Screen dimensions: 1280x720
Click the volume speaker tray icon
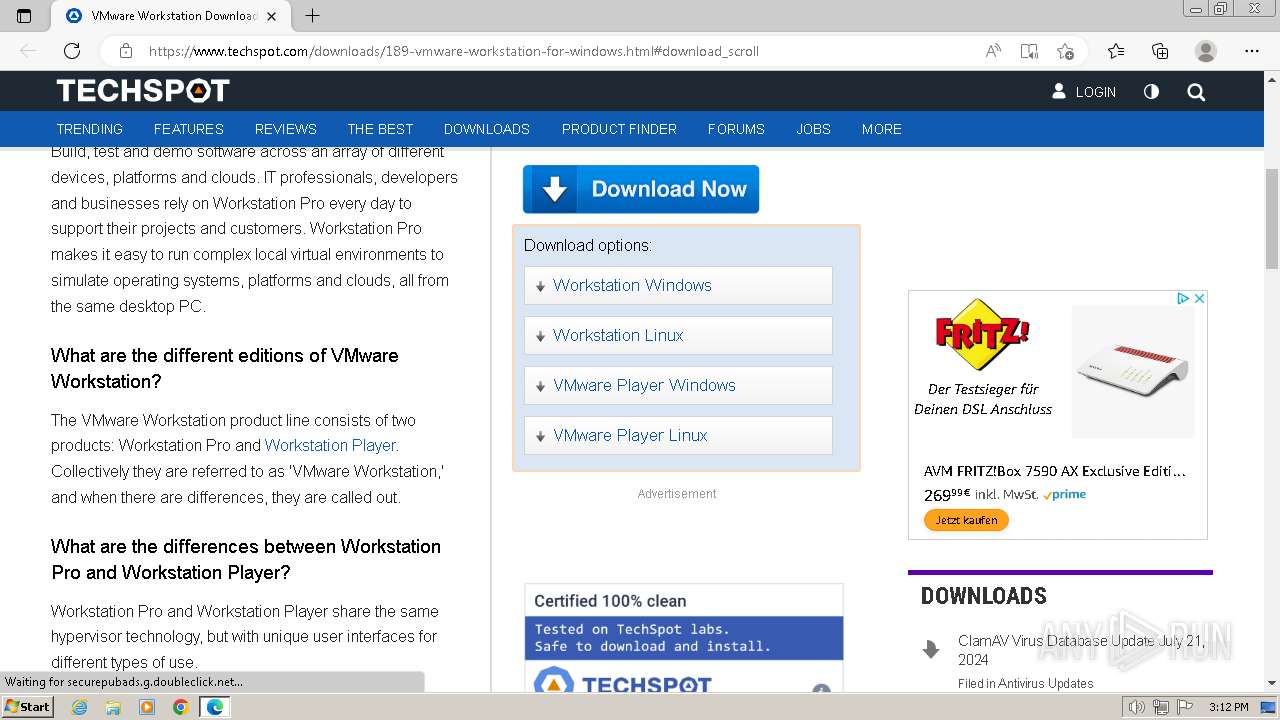[x=1137, y=707]
